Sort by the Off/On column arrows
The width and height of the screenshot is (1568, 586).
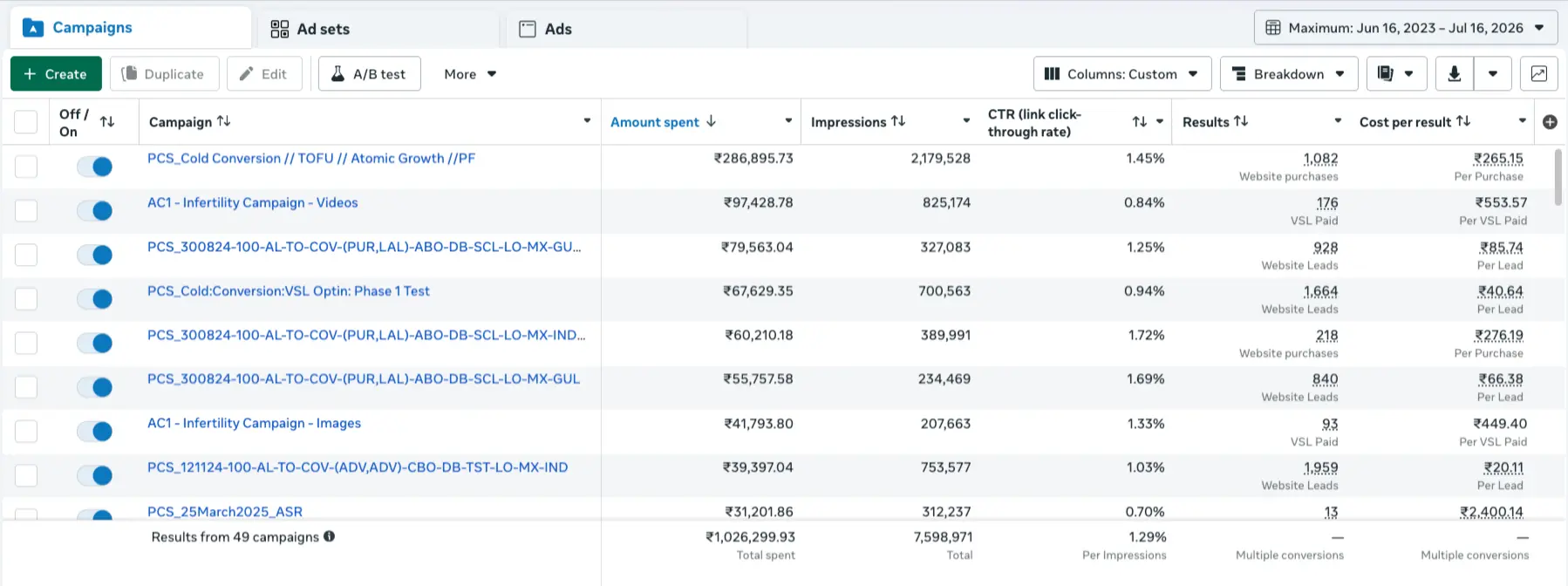(x=107, y=122)
